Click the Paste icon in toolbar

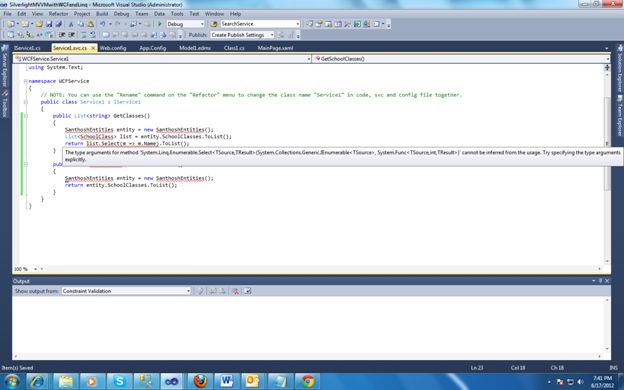coord(90,24)
